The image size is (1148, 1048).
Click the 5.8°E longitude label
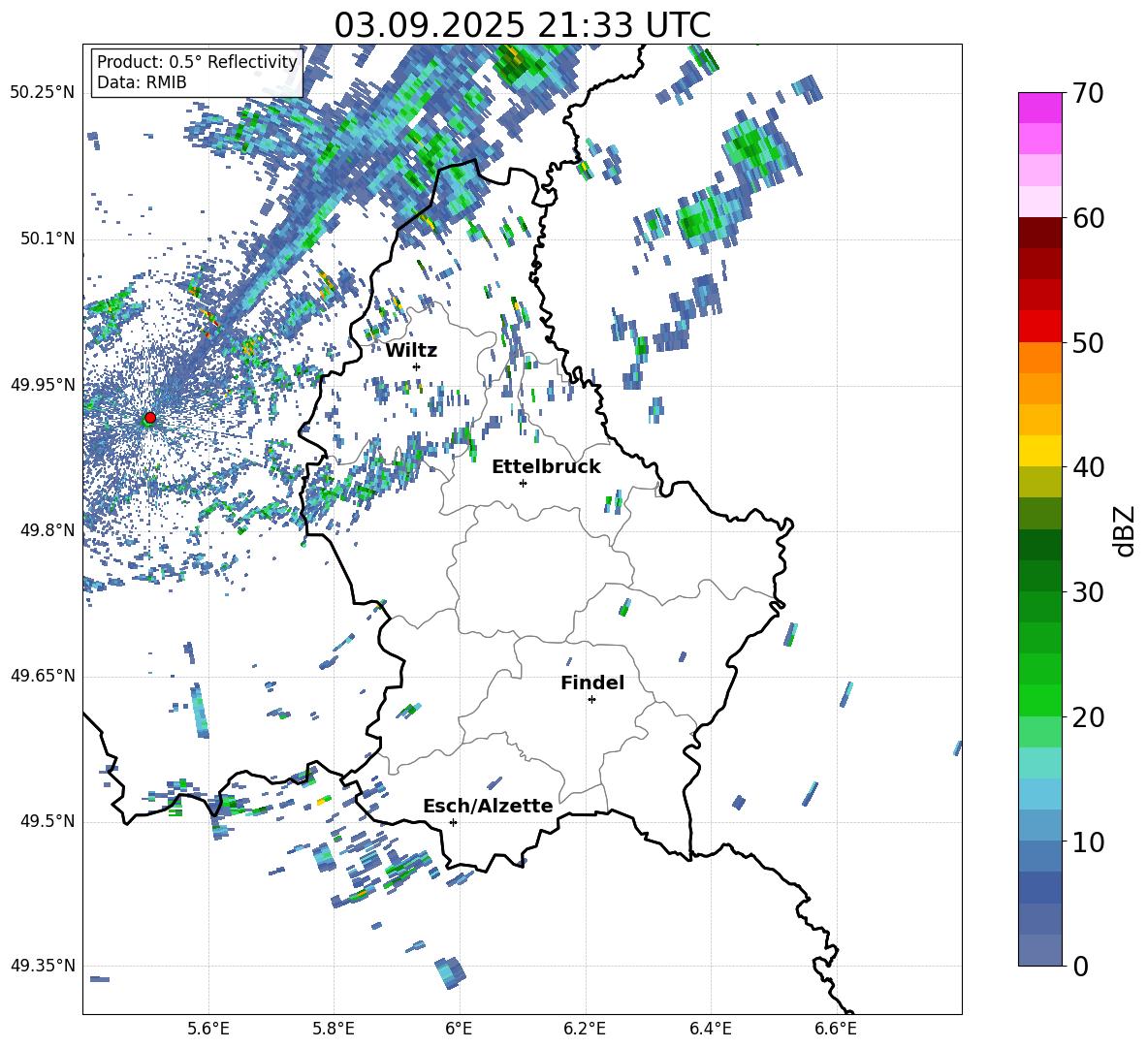(x=334, y=1029)
